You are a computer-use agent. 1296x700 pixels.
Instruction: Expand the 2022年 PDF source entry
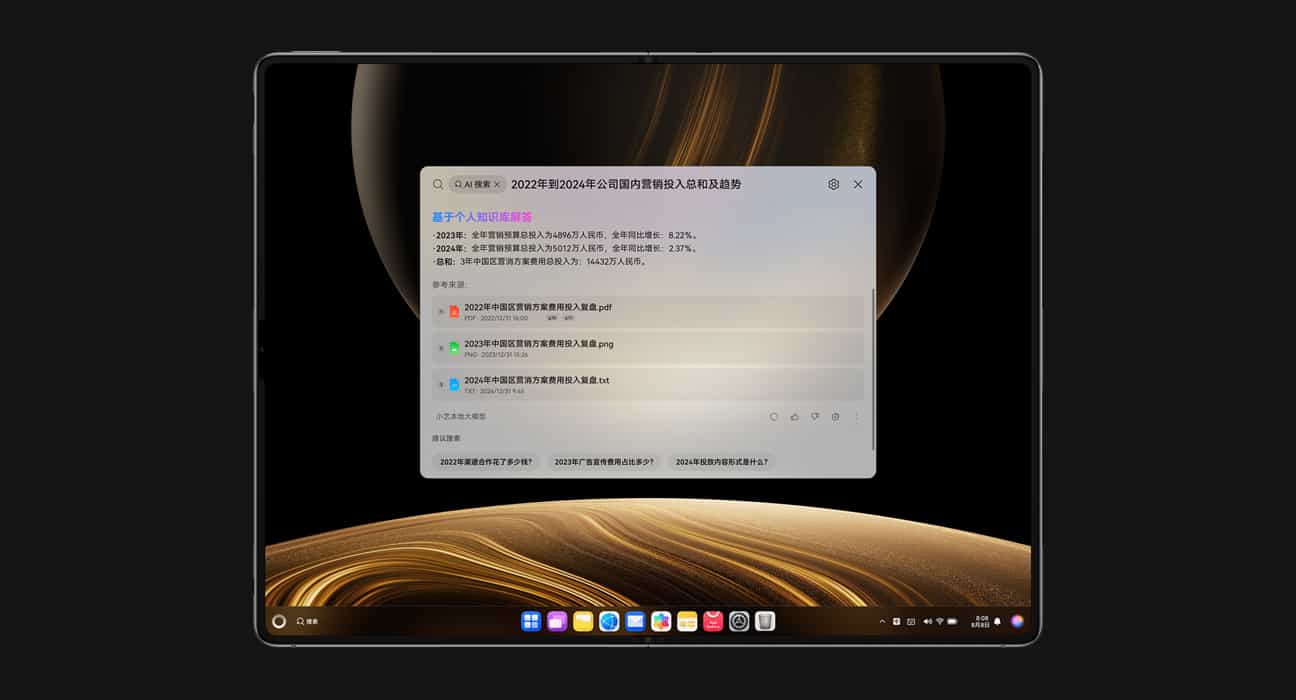[x=441, y=312]
